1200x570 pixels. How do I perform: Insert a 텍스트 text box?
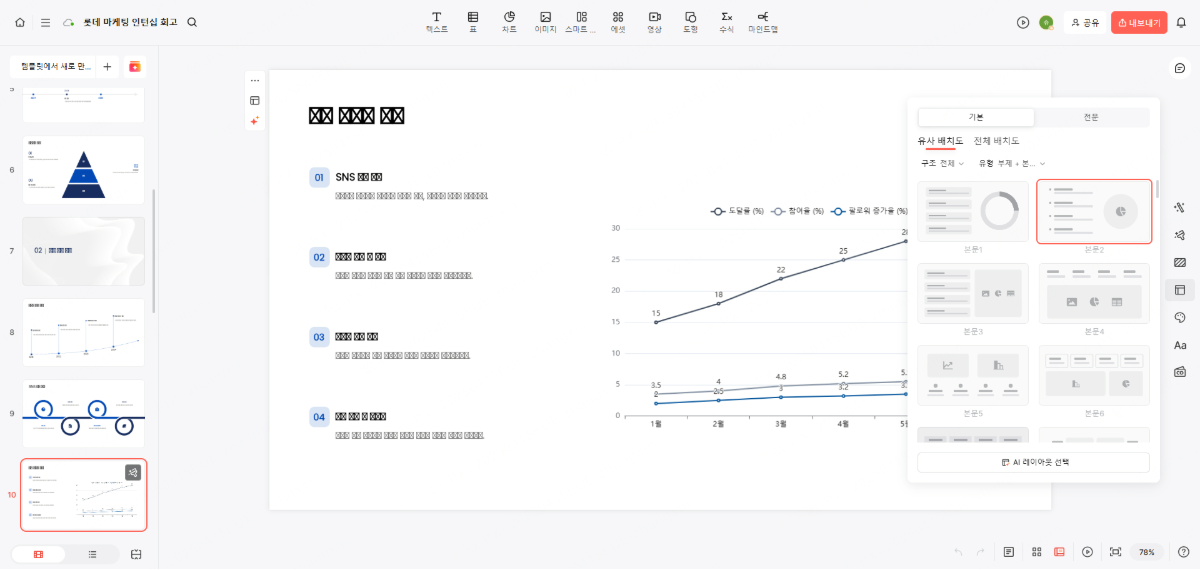click(x=437, y=22)
